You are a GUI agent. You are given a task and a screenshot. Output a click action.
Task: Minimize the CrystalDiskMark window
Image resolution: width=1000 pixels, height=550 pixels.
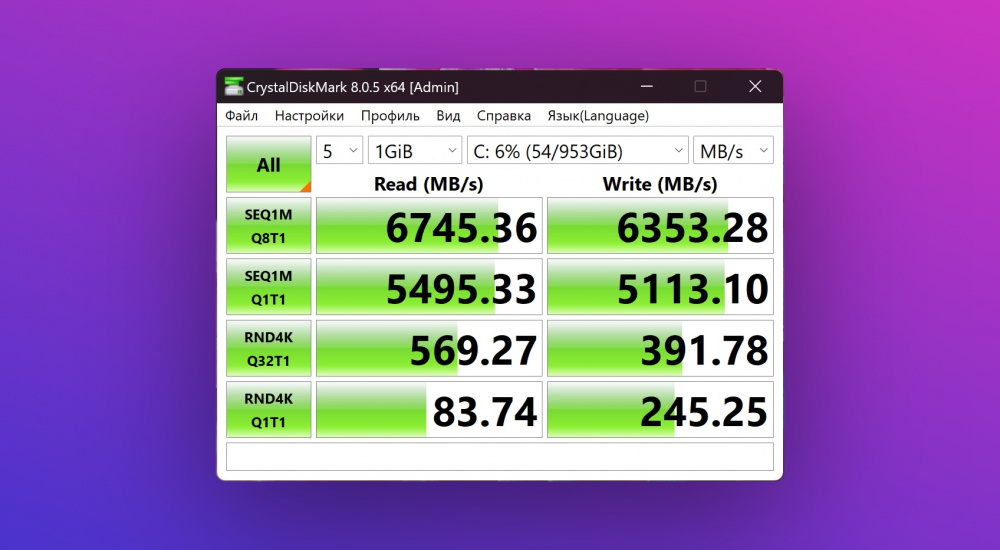pyautogui.click(x=647, y=86)
